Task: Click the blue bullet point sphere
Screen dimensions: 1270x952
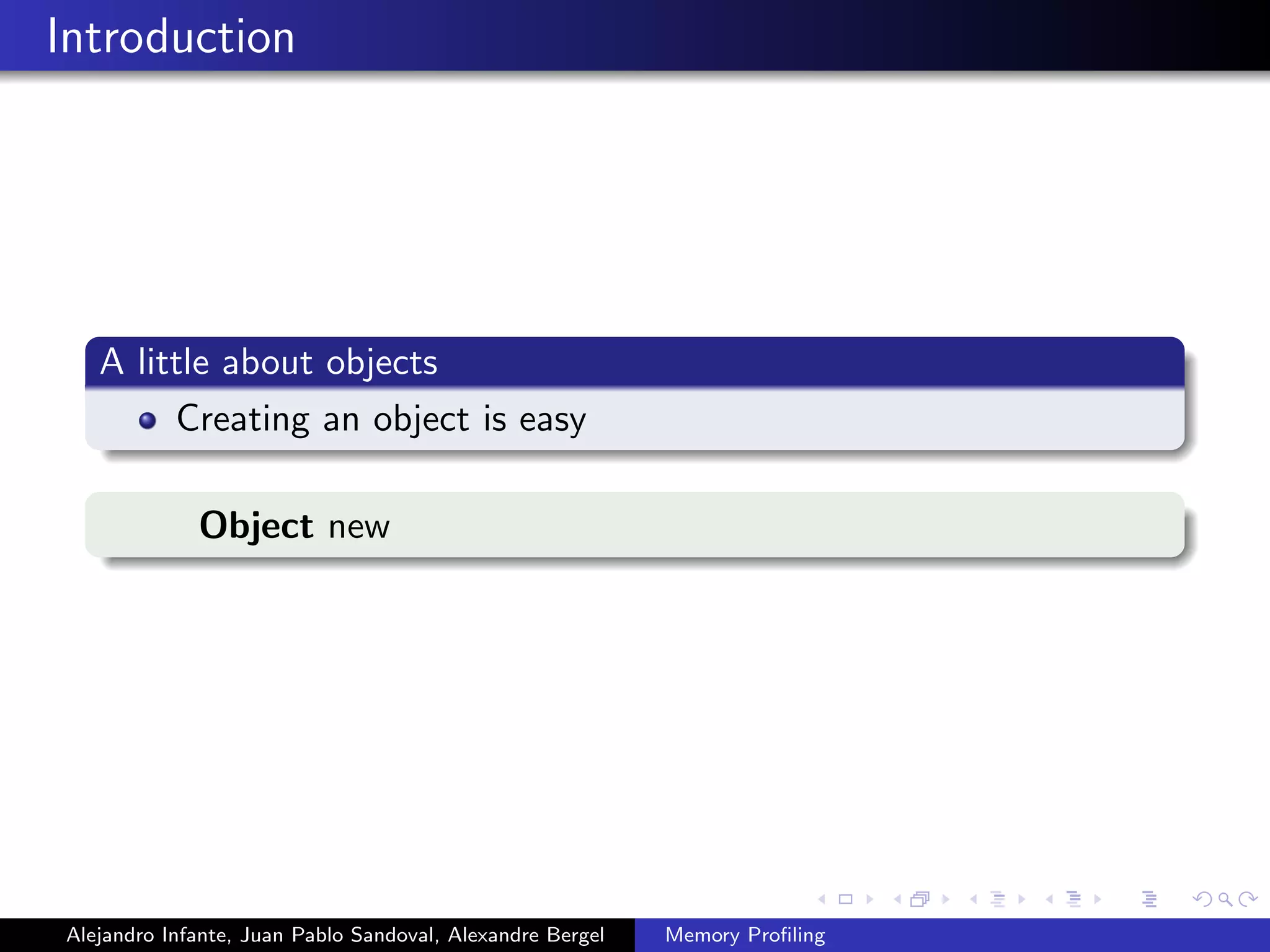Action: (148, 421)
